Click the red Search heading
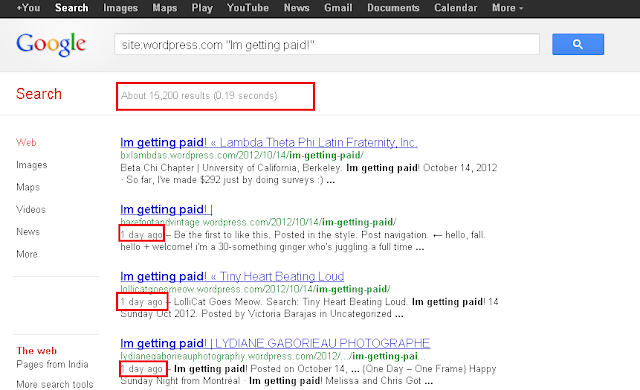Screen dimensions: 640x390 (x=39, y=94)
